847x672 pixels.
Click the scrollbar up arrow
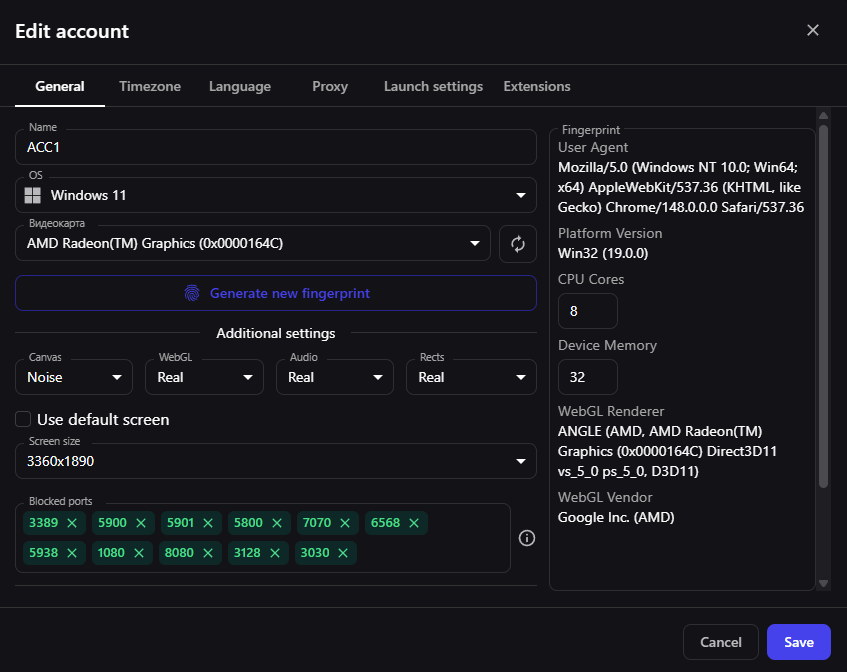[x=823, y=115]
